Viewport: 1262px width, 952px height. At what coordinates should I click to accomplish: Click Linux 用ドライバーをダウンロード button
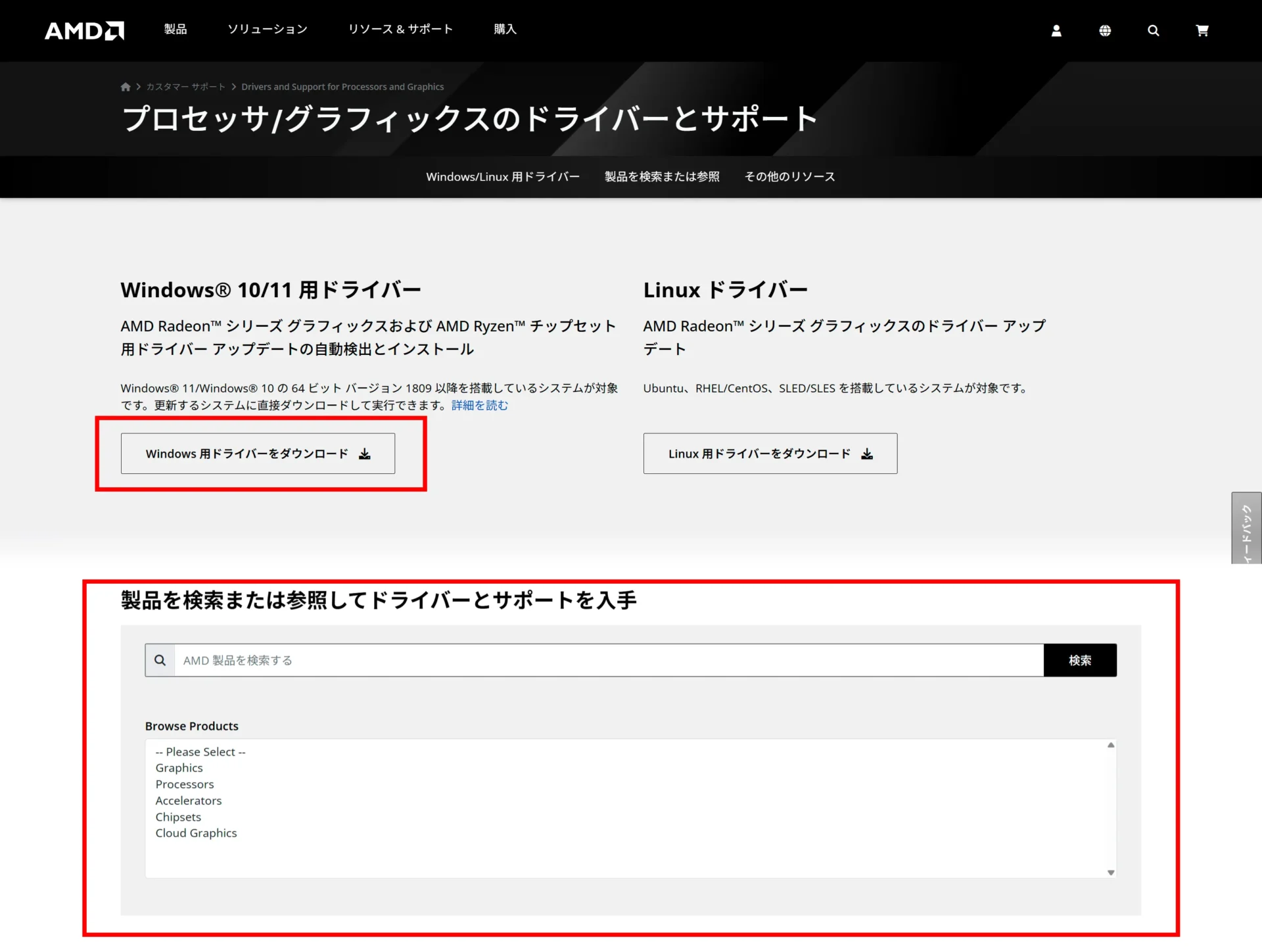point(770,454)
